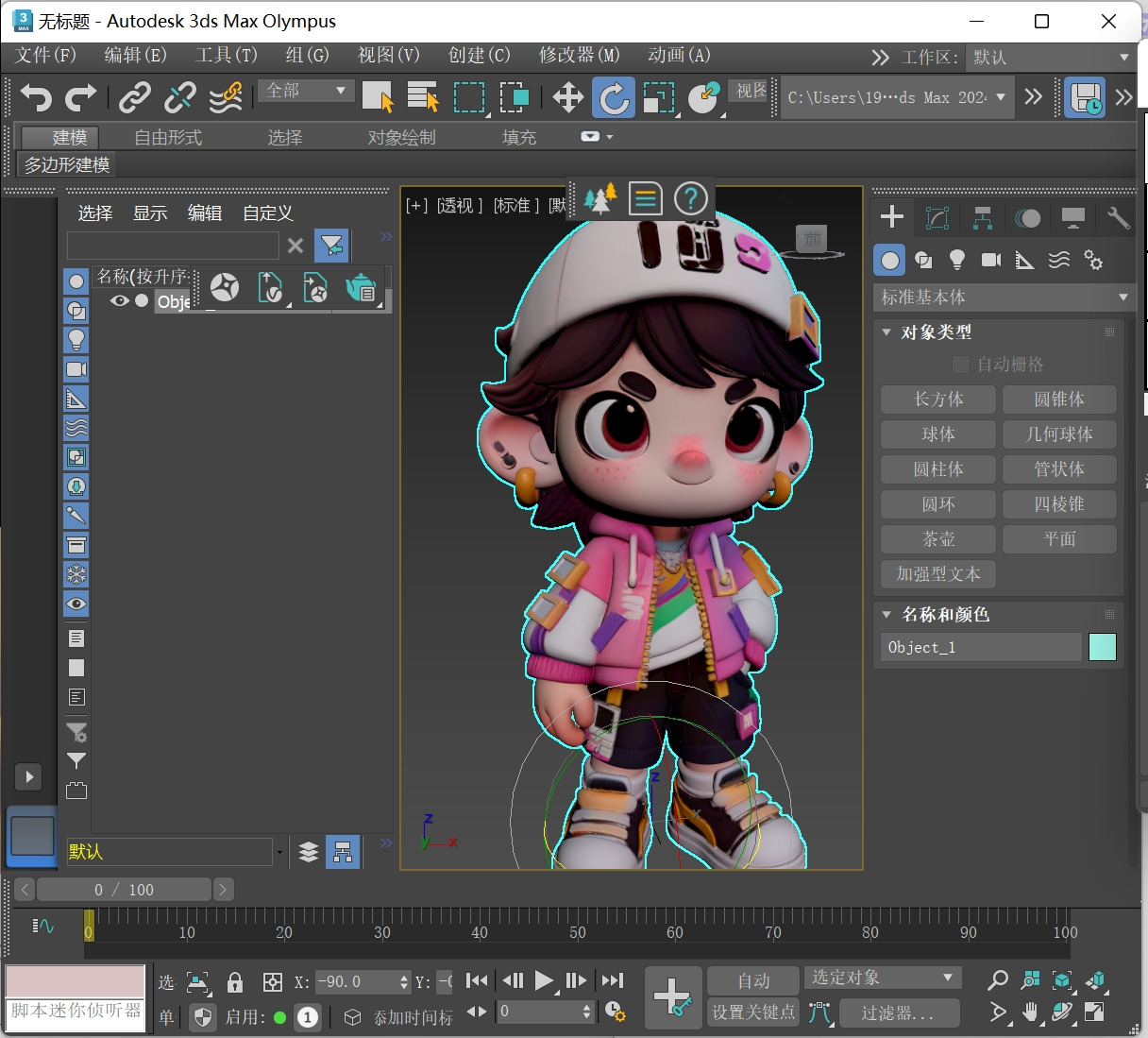This screenshot has height=1038, width=1148.
Task: Select the Unlink selection tool
Action: click(x=180, y=96)
